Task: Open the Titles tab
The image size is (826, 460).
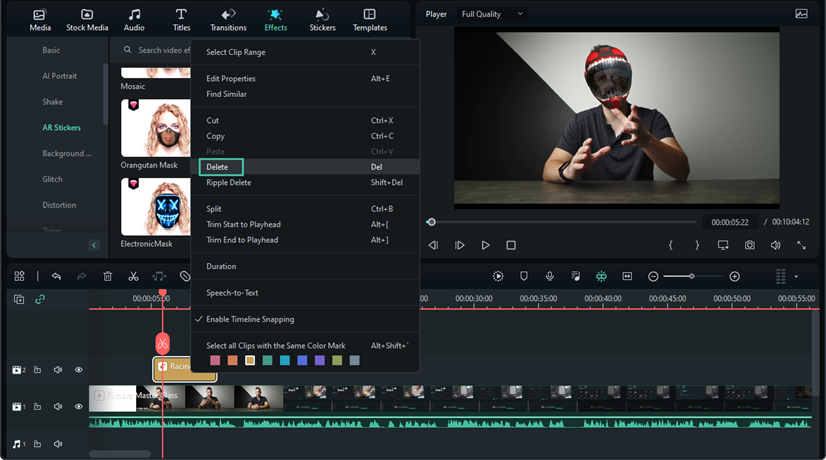Action: pos(181,20)
